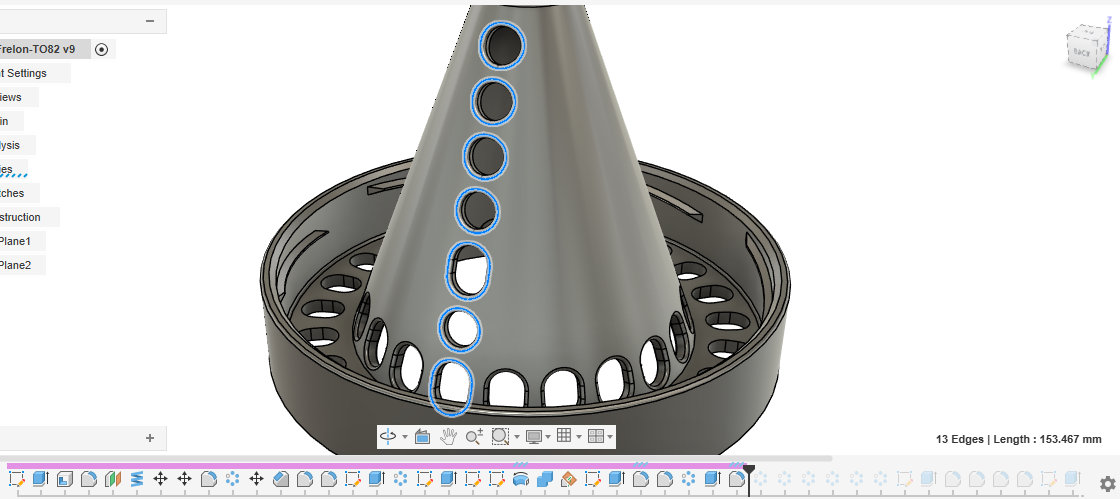The width and height of the screenshot is (1120, 499).
Task: Activate the Pan hand tool
Action: (x=448, y=437)
